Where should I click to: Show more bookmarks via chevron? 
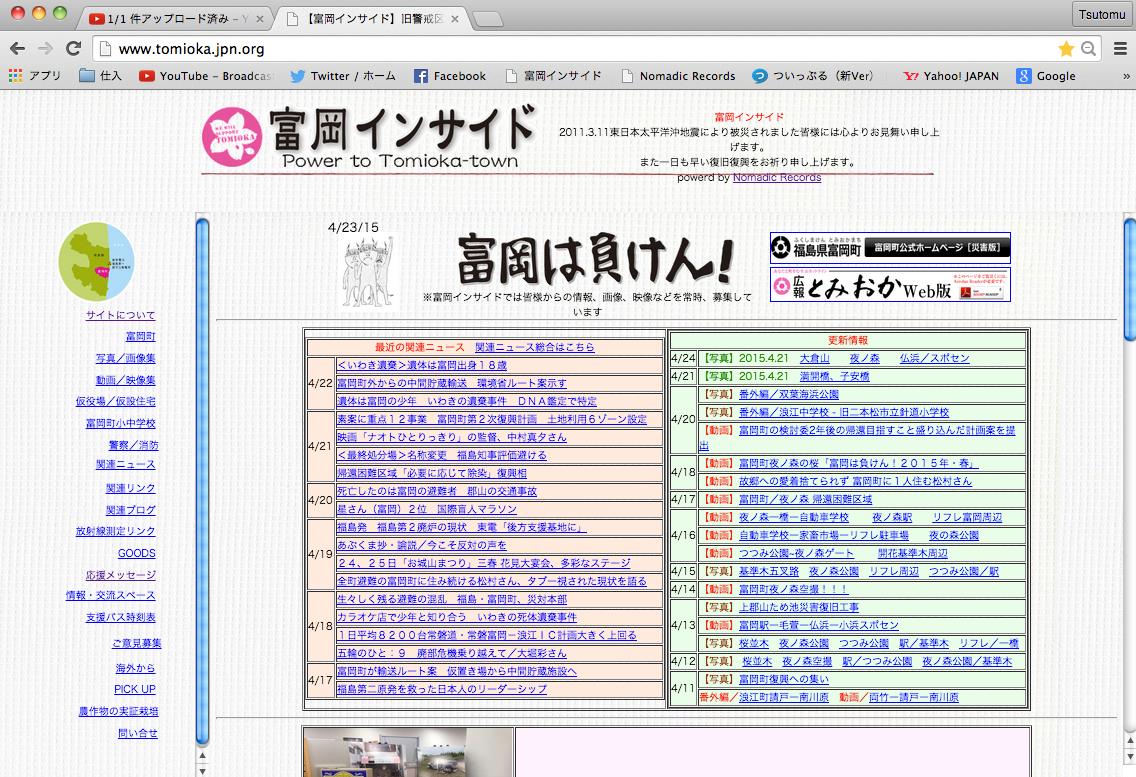[1126, 75]
